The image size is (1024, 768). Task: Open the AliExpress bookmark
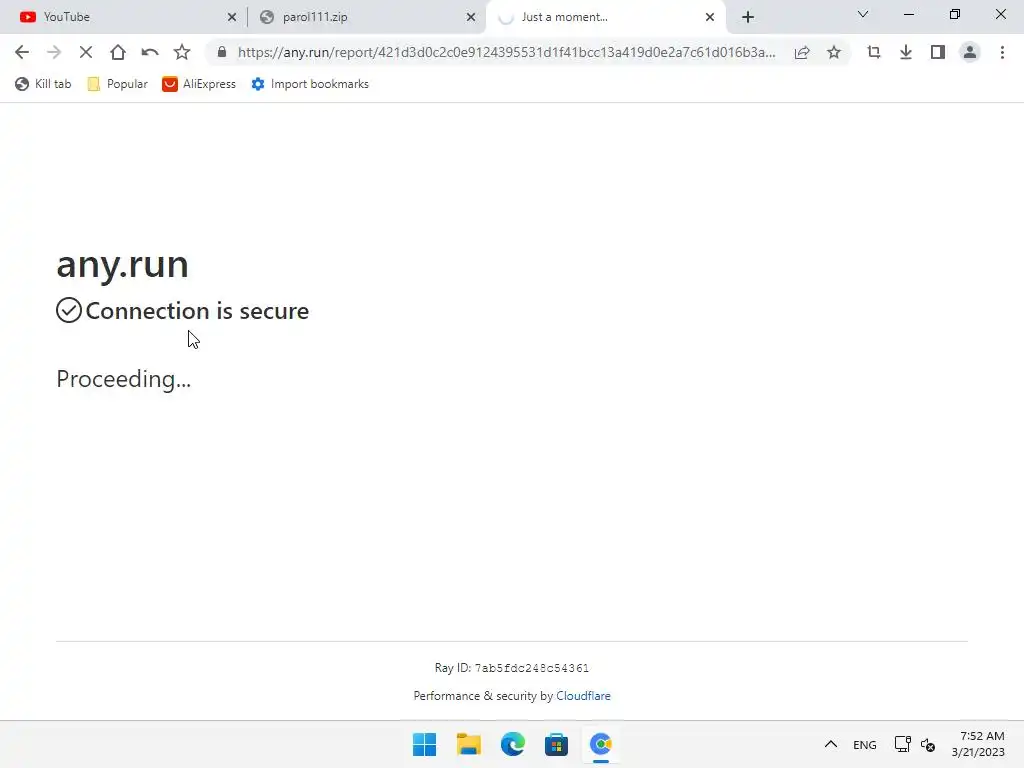pos(199,84)
